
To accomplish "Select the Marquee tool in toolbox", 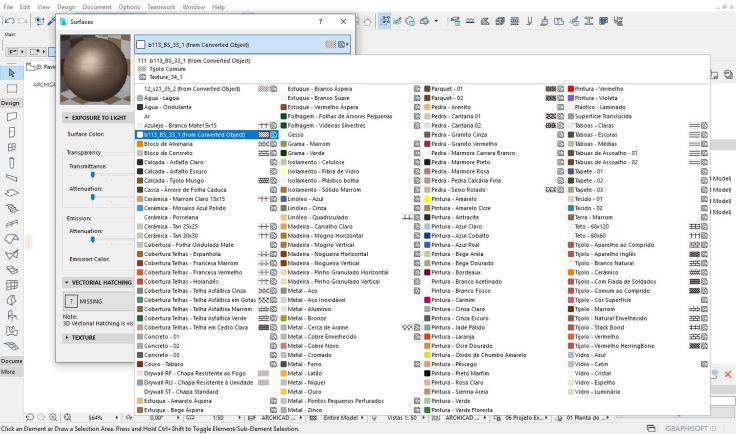I will [x=12, y=88].
